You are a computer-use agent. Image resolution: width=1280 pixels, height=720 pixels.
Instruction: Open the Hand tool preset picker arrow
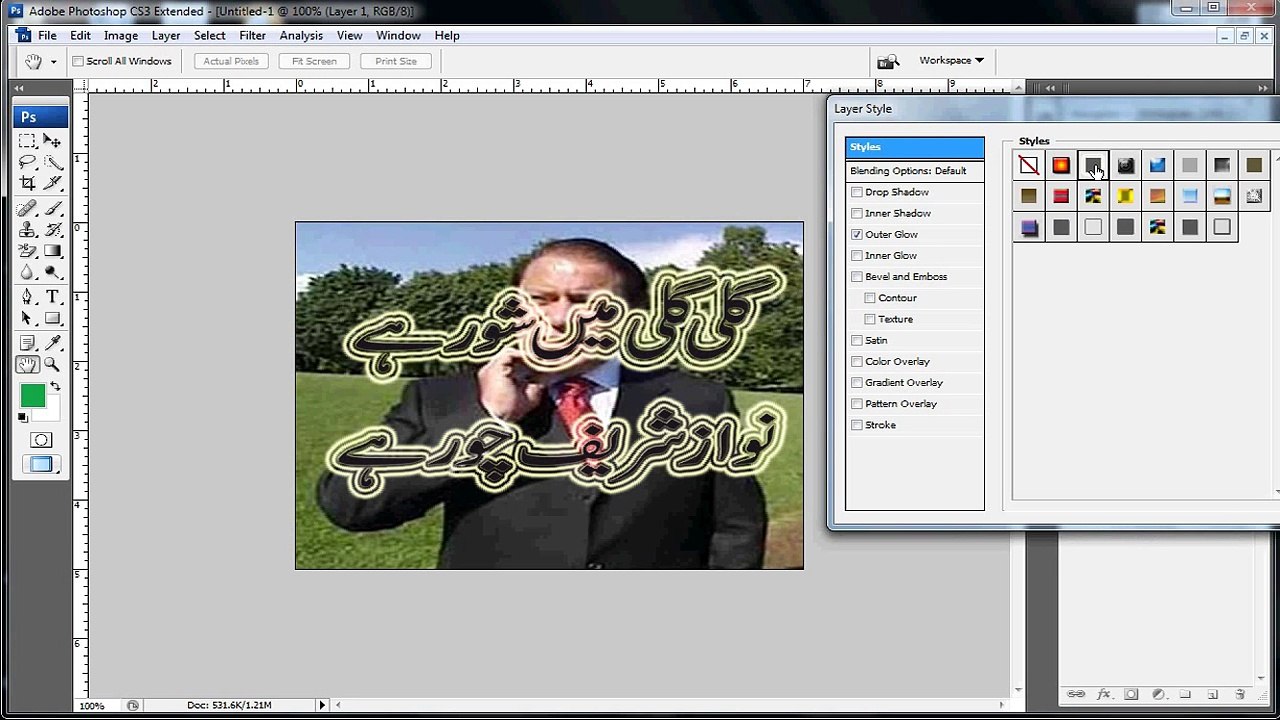53,62
